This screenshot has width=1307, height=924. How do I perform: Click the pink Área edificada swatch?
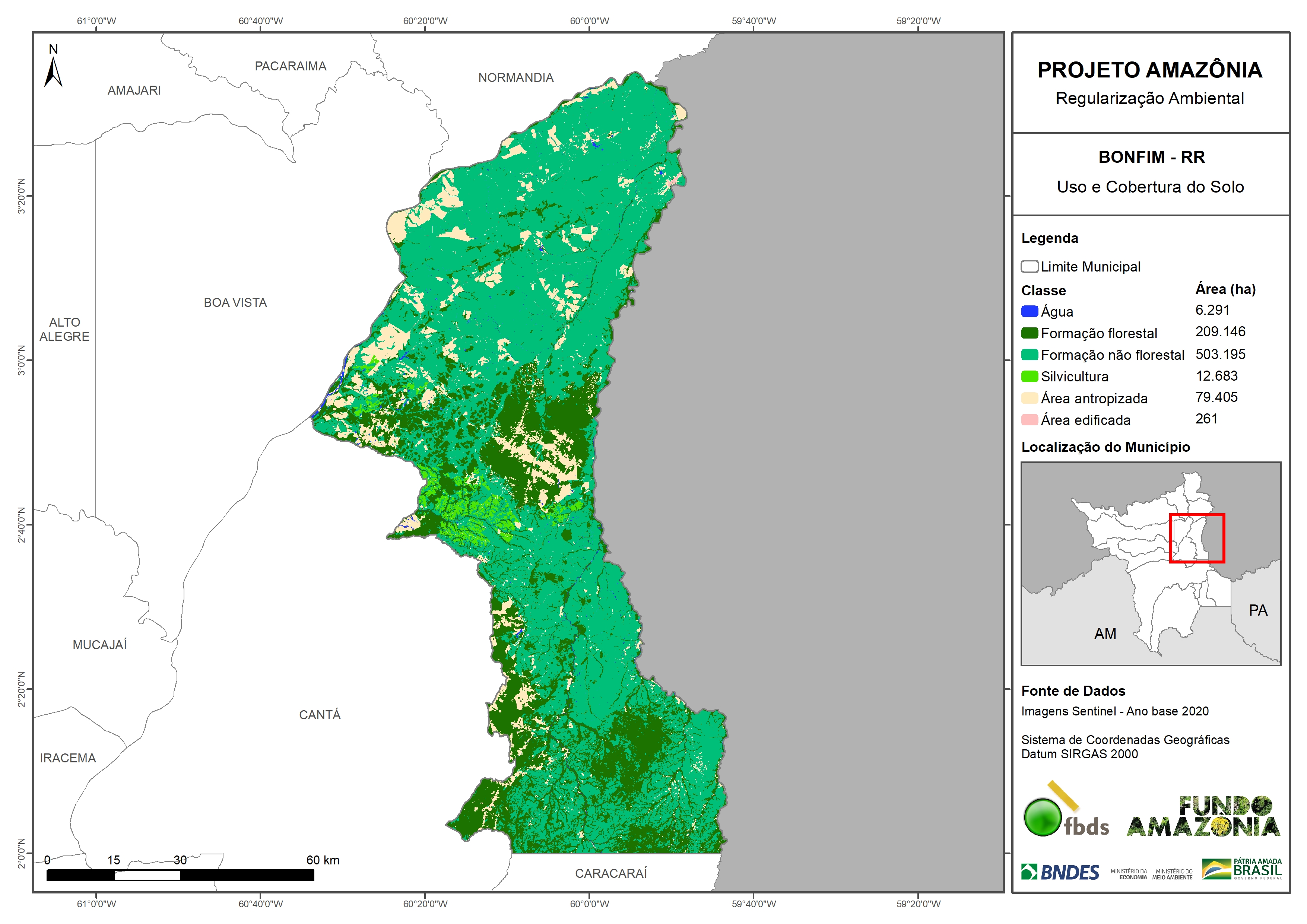point(1029,420)
